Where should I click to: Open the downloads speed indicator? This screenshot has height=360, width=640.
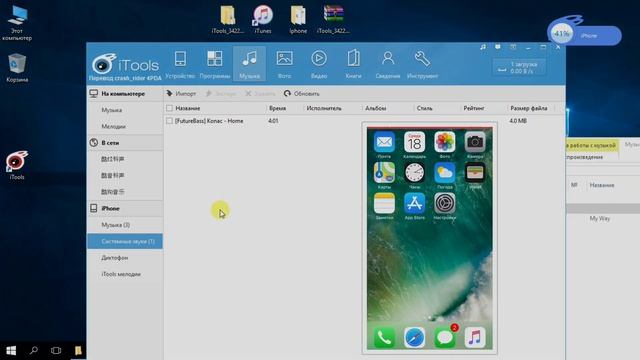click(x=519, y=68)
